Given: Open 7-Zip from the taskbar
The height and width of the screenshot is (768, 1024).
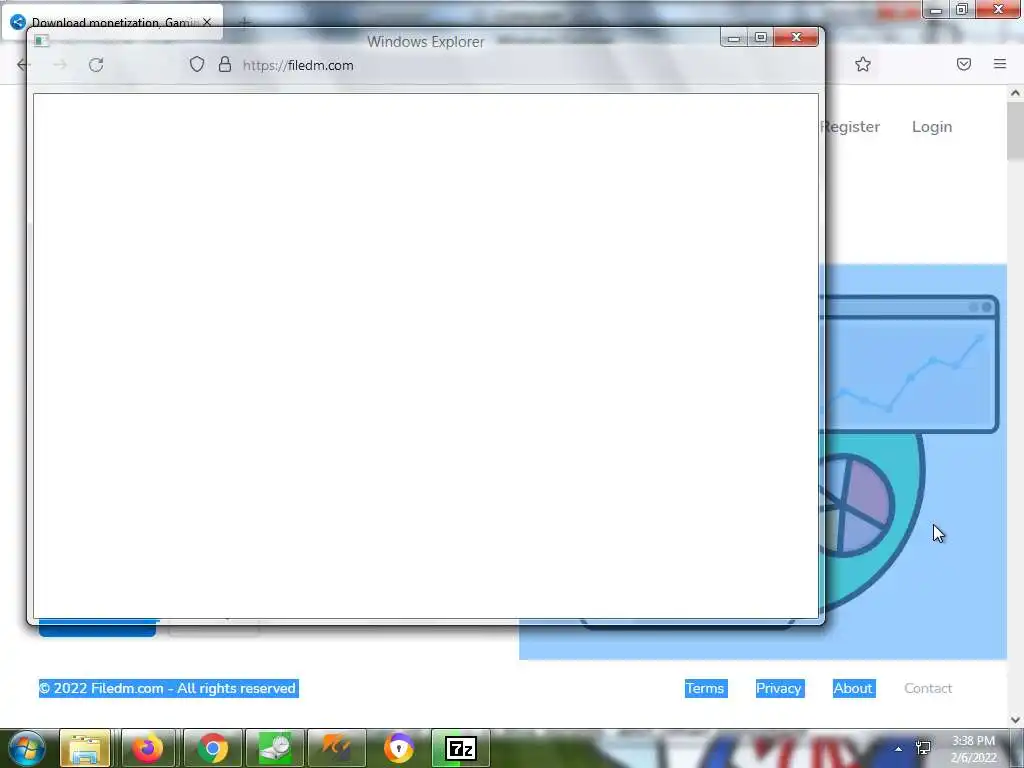Looking at the screenshot, I should (x=460, y=748).
